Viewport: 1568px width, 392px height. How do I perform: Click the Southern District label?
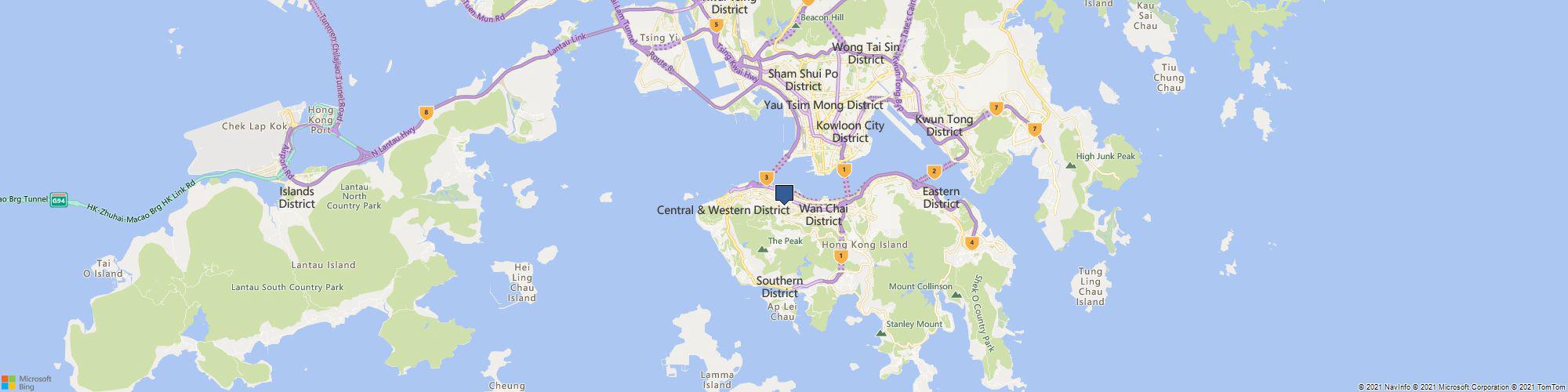pyautogui.click(x=779, y=287)
